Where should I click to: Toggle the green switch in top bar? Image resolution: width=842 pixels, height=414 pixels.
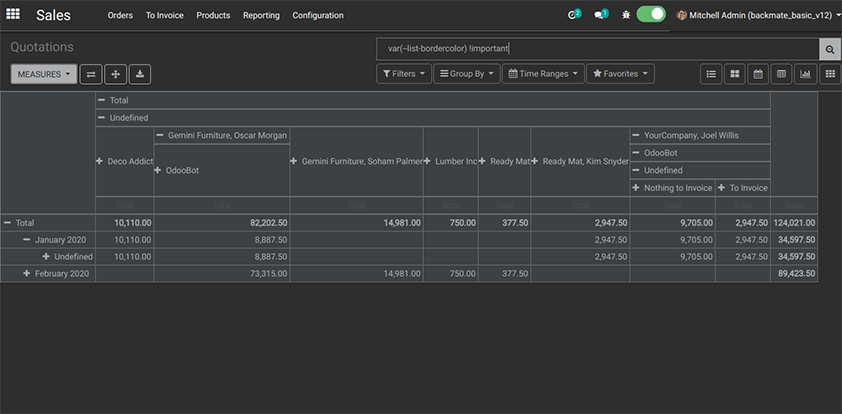(x=651, y=14)
